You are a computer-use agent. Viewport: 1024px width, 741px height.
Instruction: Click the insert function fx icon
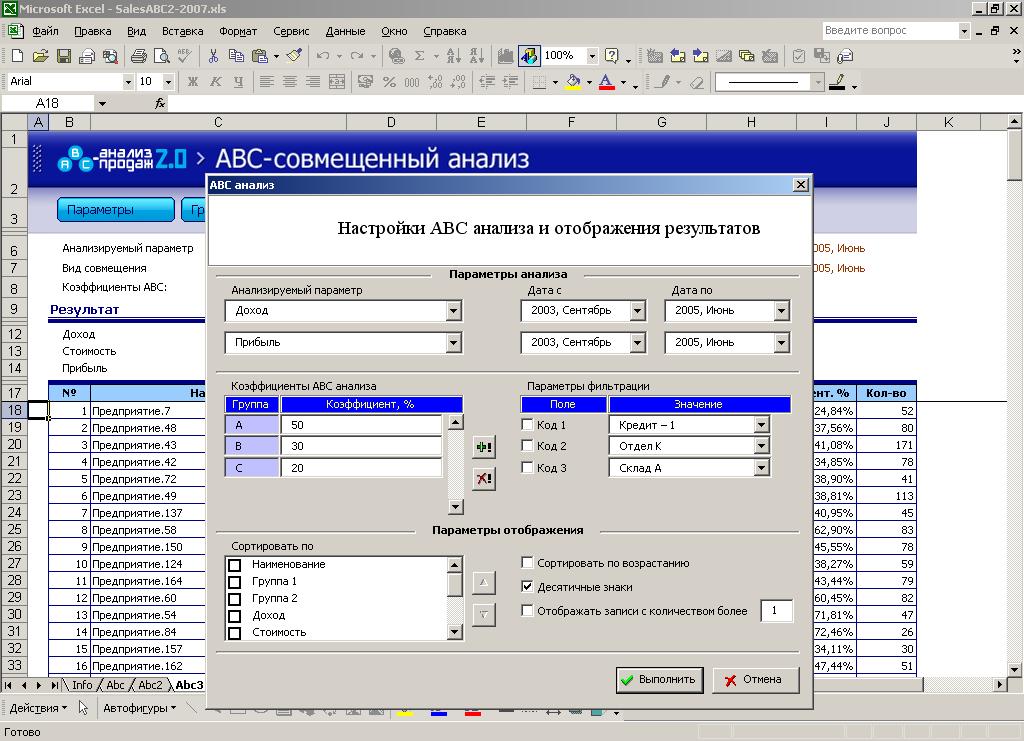pyautogui.click(x=160, y=103)
